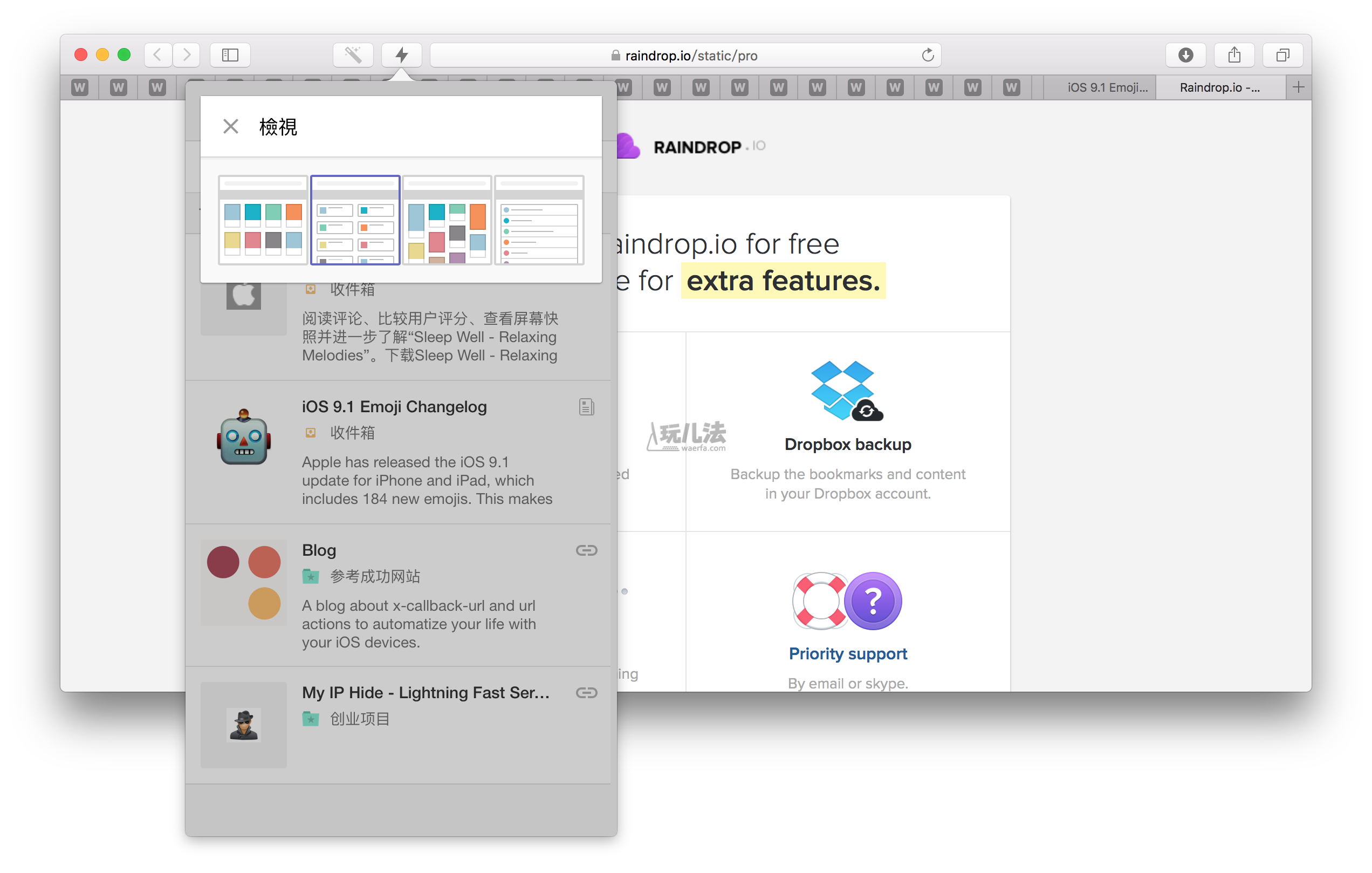Reload the page with the refresh icon
The height and width of the screenshot is (873, 1372).
(x=928, y=55)
